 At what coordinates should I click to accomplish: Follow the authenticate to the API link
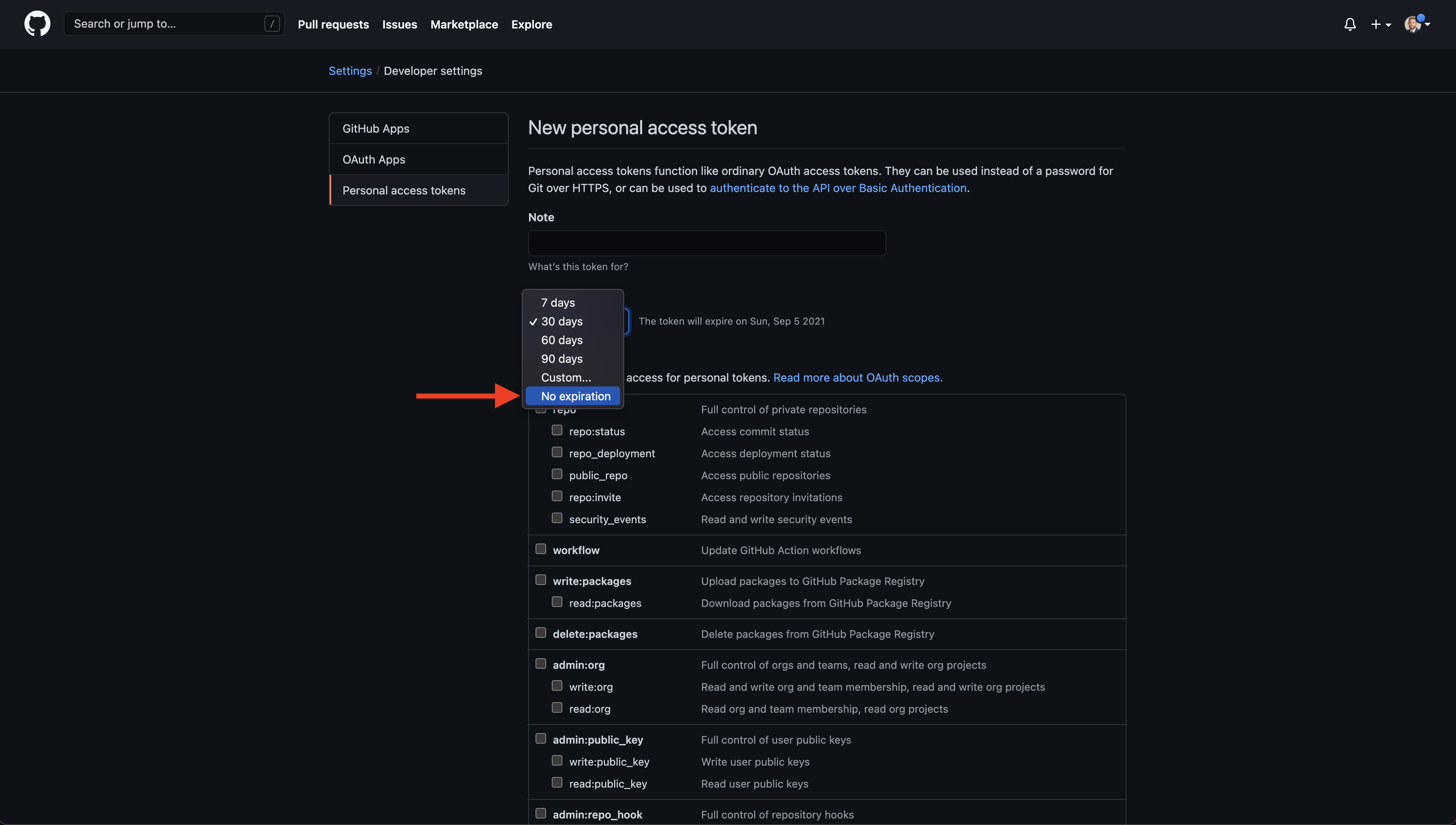(x=838, y=188)
